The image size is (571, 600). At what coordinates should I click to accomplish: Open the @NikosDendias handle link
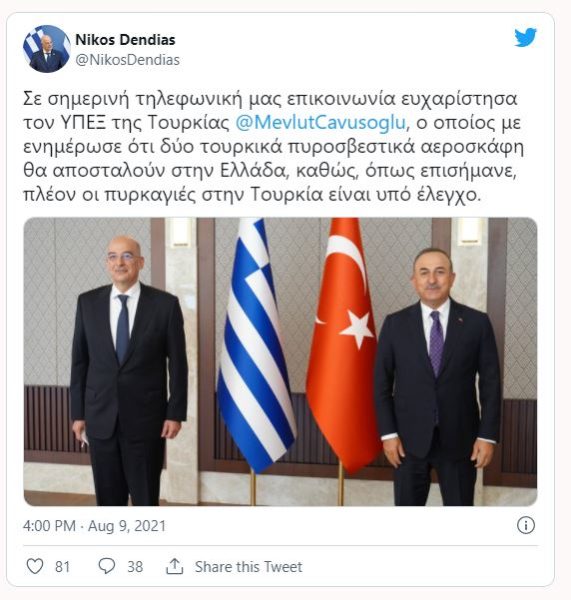point(127,60)
